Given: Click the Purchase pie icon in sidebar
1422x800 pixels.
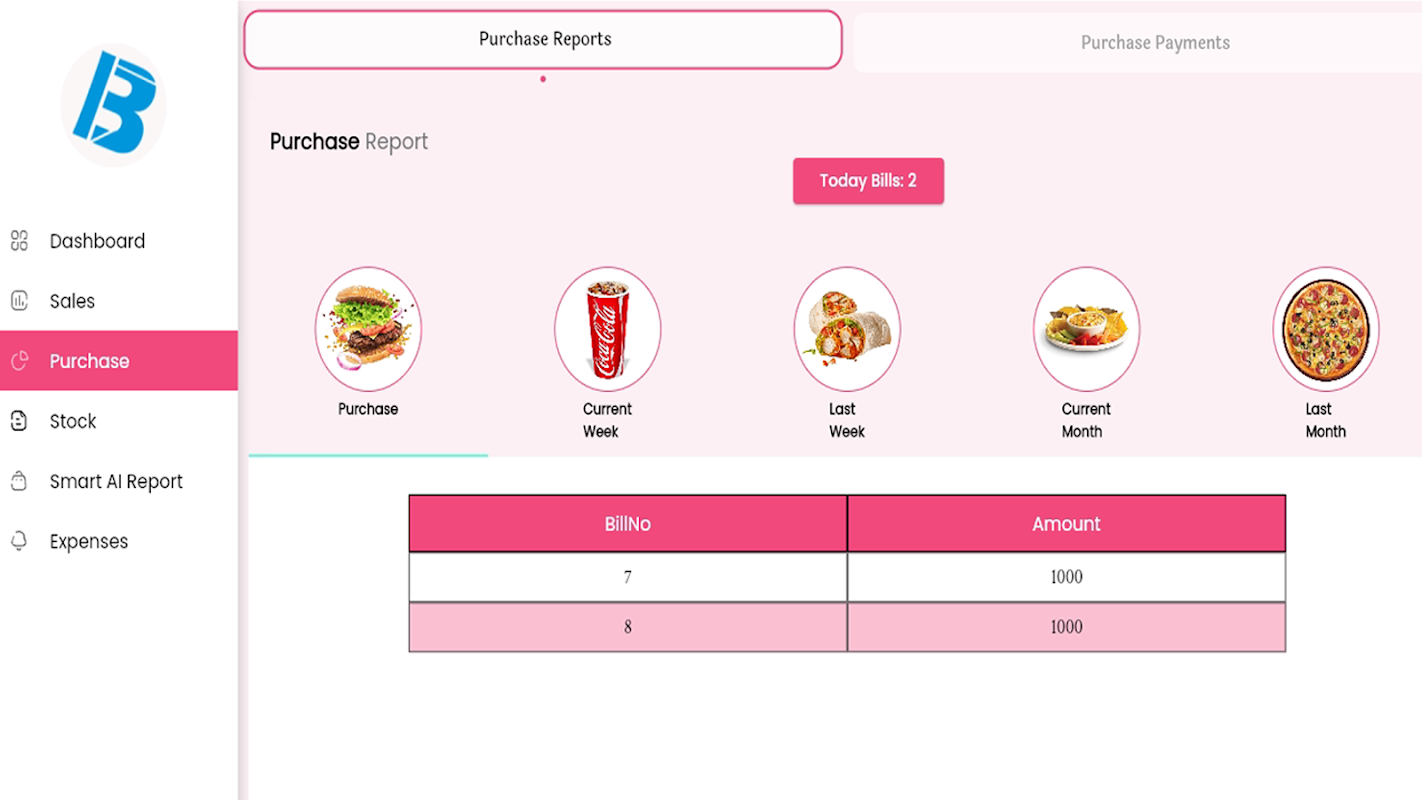Looking at the screenshot, I should 19,361.
